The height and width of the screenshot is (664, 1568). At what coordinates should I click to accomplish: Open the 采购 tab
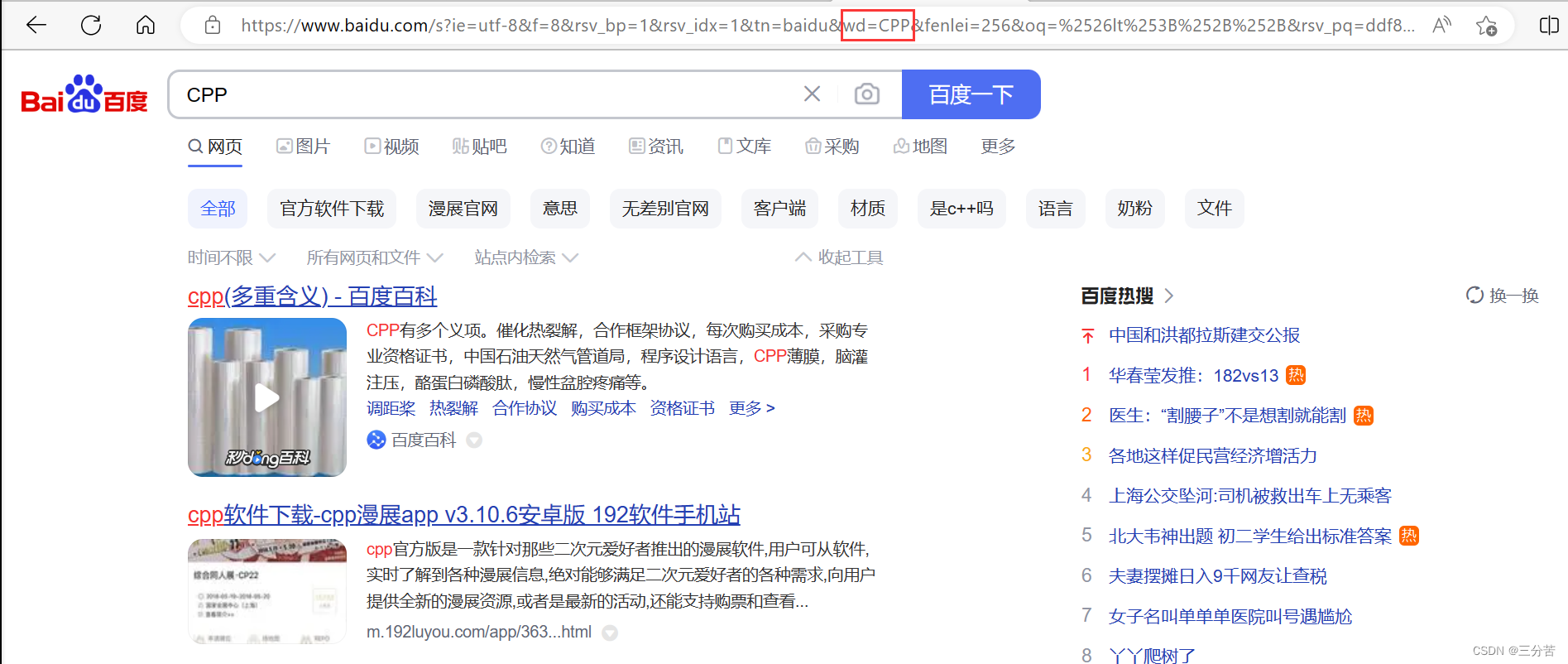point(832,147)
